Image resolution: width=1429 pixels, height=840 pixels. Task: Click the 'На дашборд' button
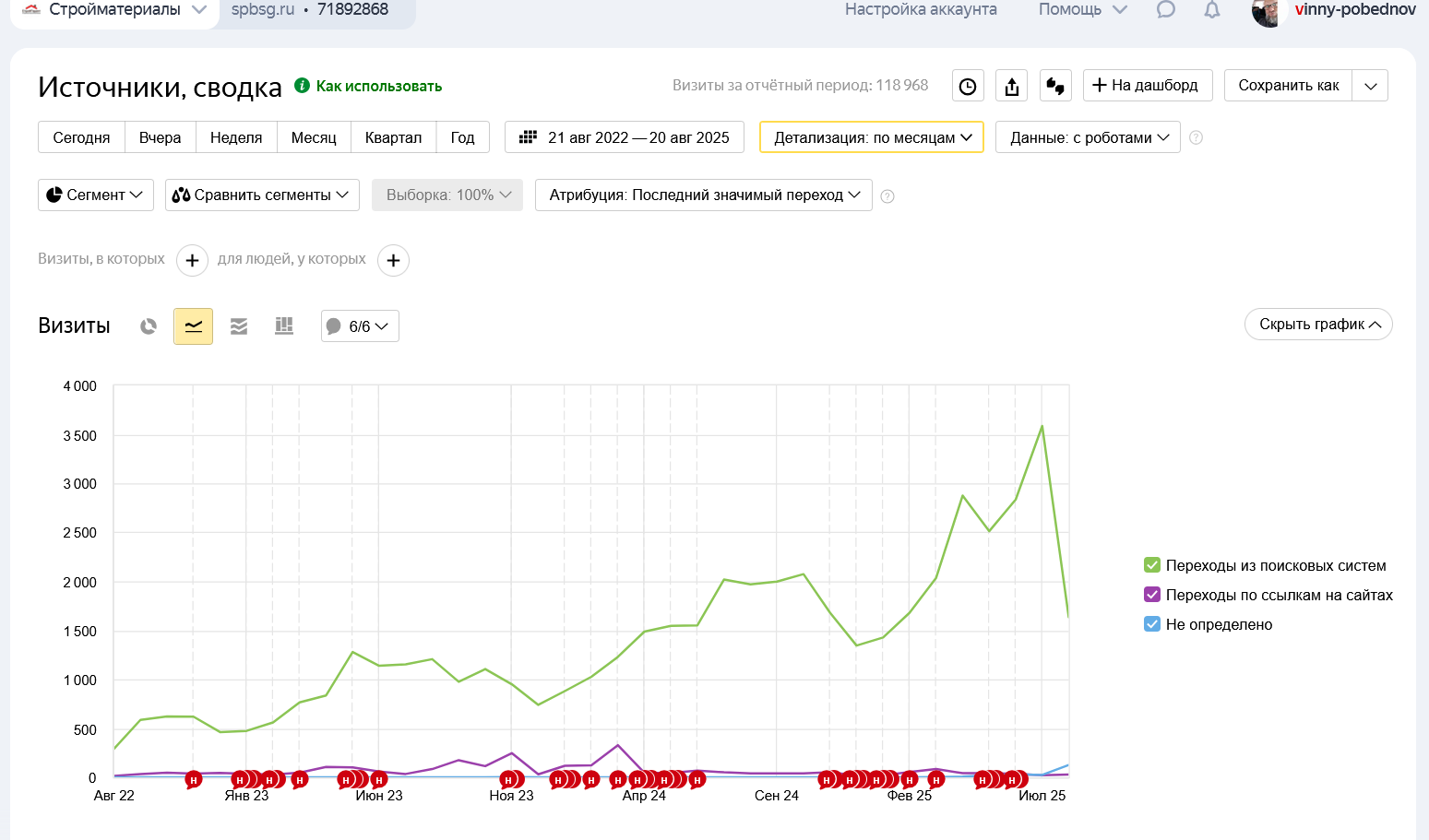pos(1148,86)
